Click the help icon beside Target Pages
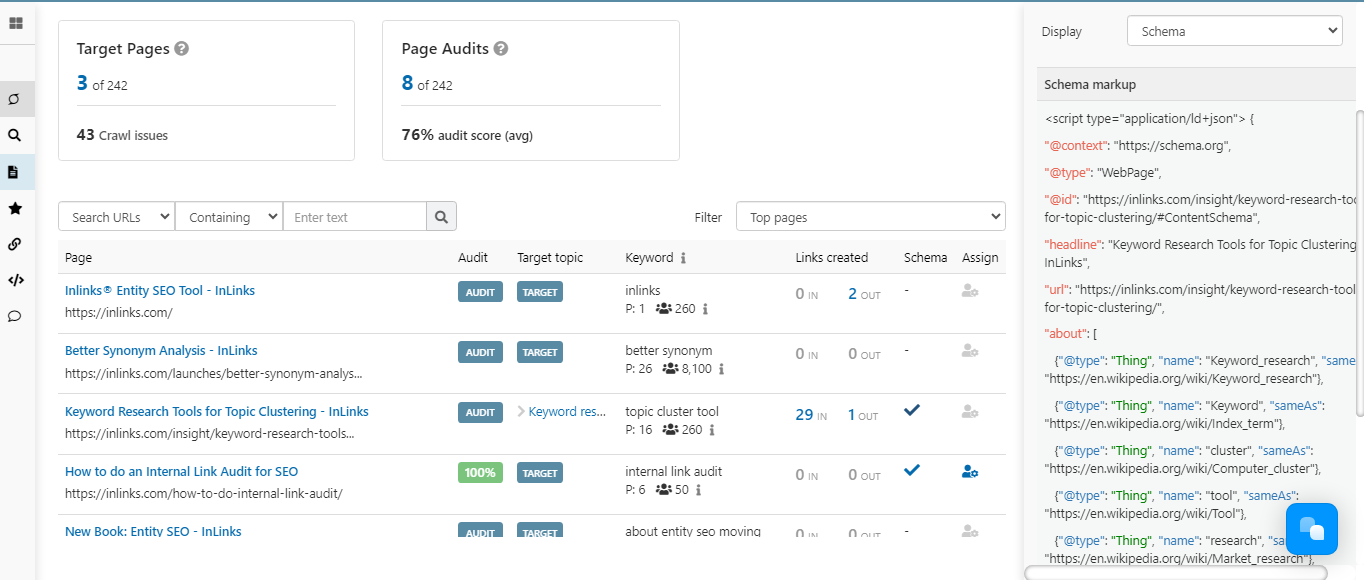Image resolution: width=1364 pixels, height=580 pixels. point(181,48)
